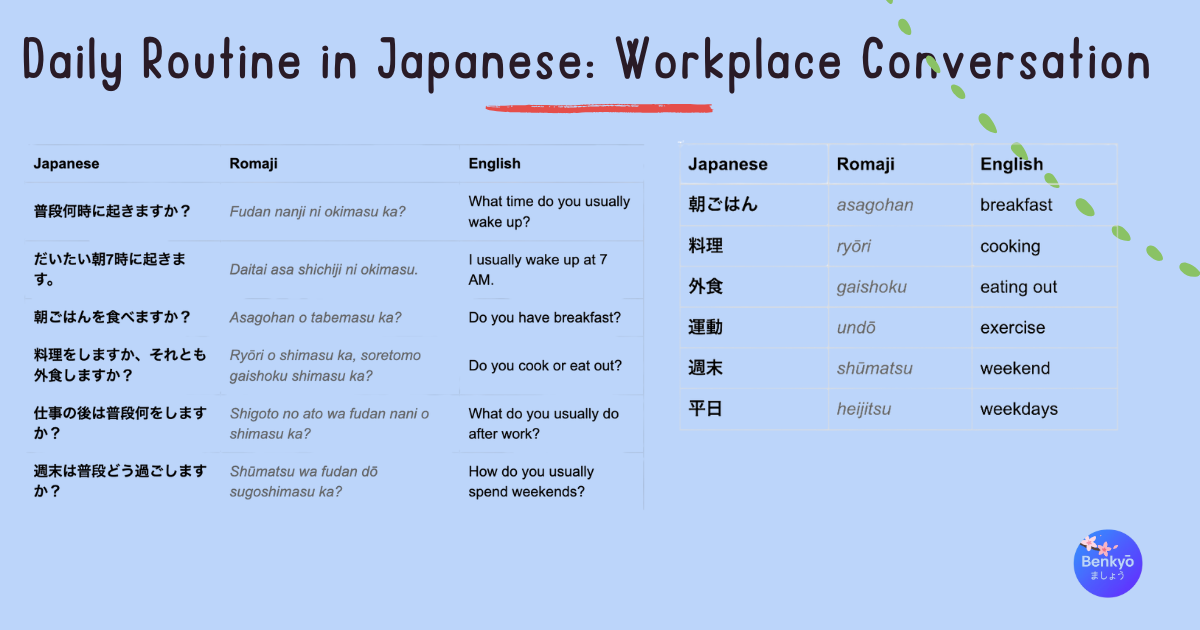Click 'Asagohan o tabemasu ka?' romaji

click(315, 317)
